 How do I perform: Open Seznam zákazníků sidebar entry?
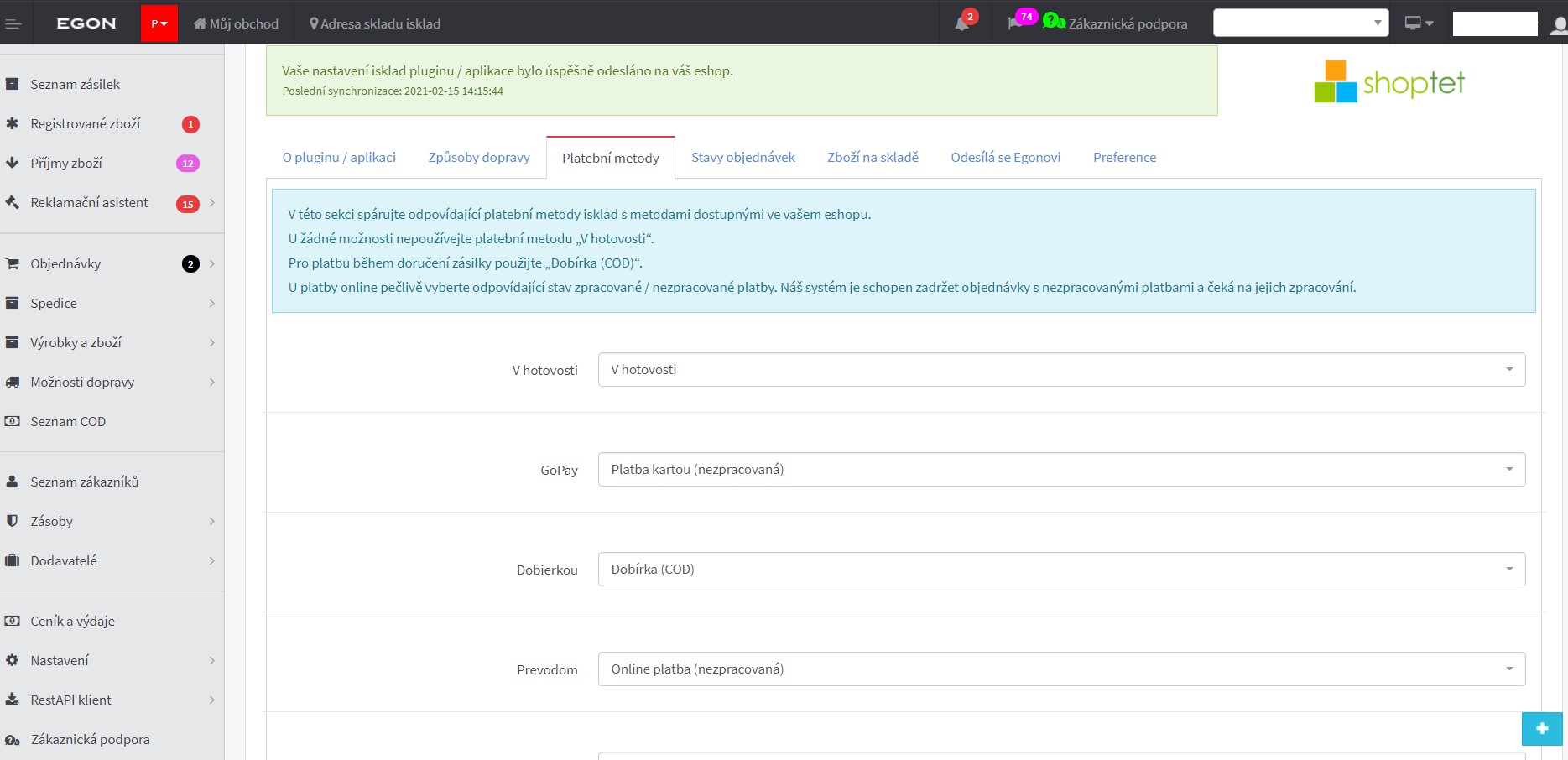[84, 482]
